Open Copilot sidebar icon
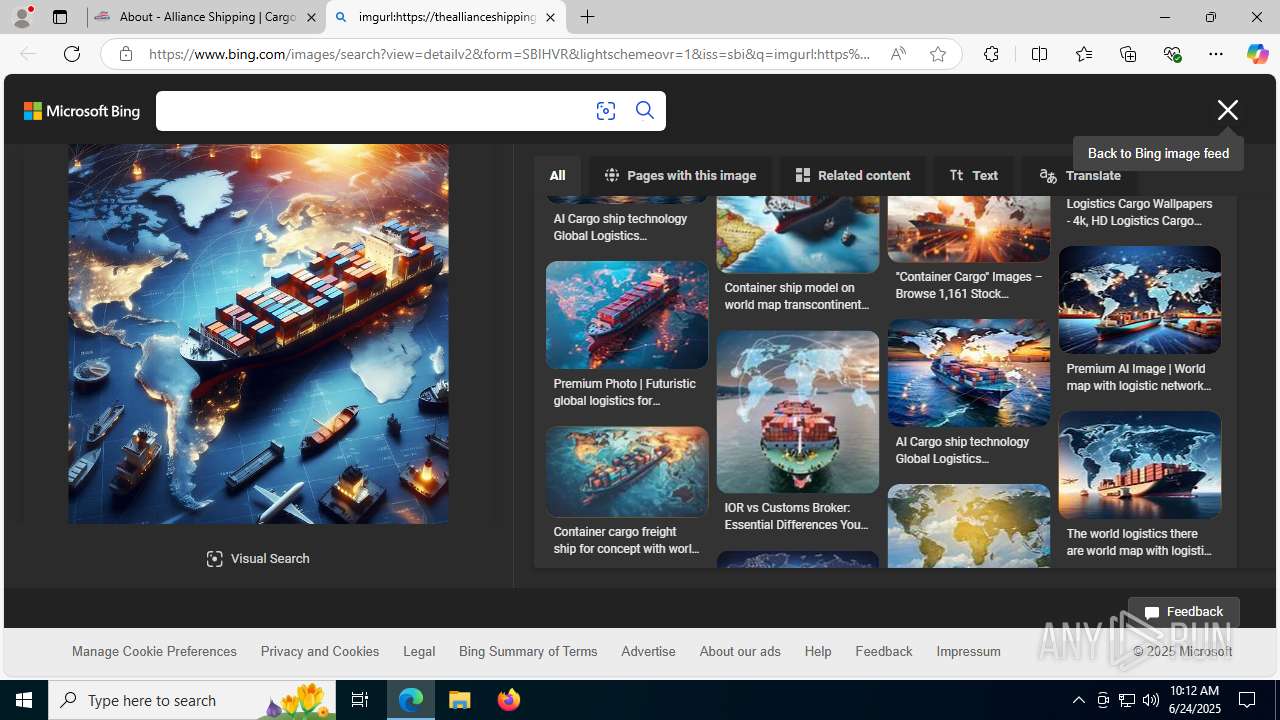Viewport: 1280px width, 720px height. (x=1257, y=54)
